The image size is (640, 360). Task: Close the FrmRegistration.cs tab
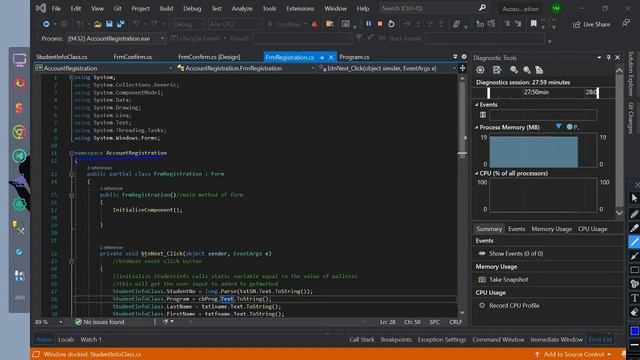(331, 58)
